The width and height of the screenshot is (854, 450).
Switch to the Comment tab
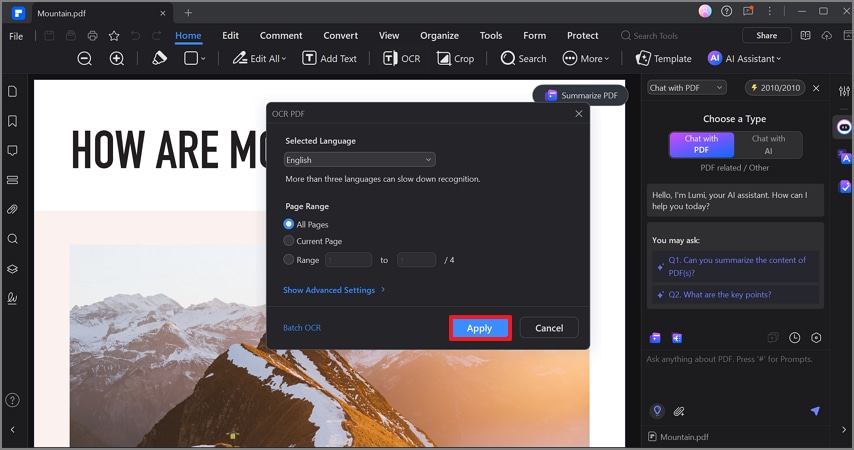click(281, 35)
